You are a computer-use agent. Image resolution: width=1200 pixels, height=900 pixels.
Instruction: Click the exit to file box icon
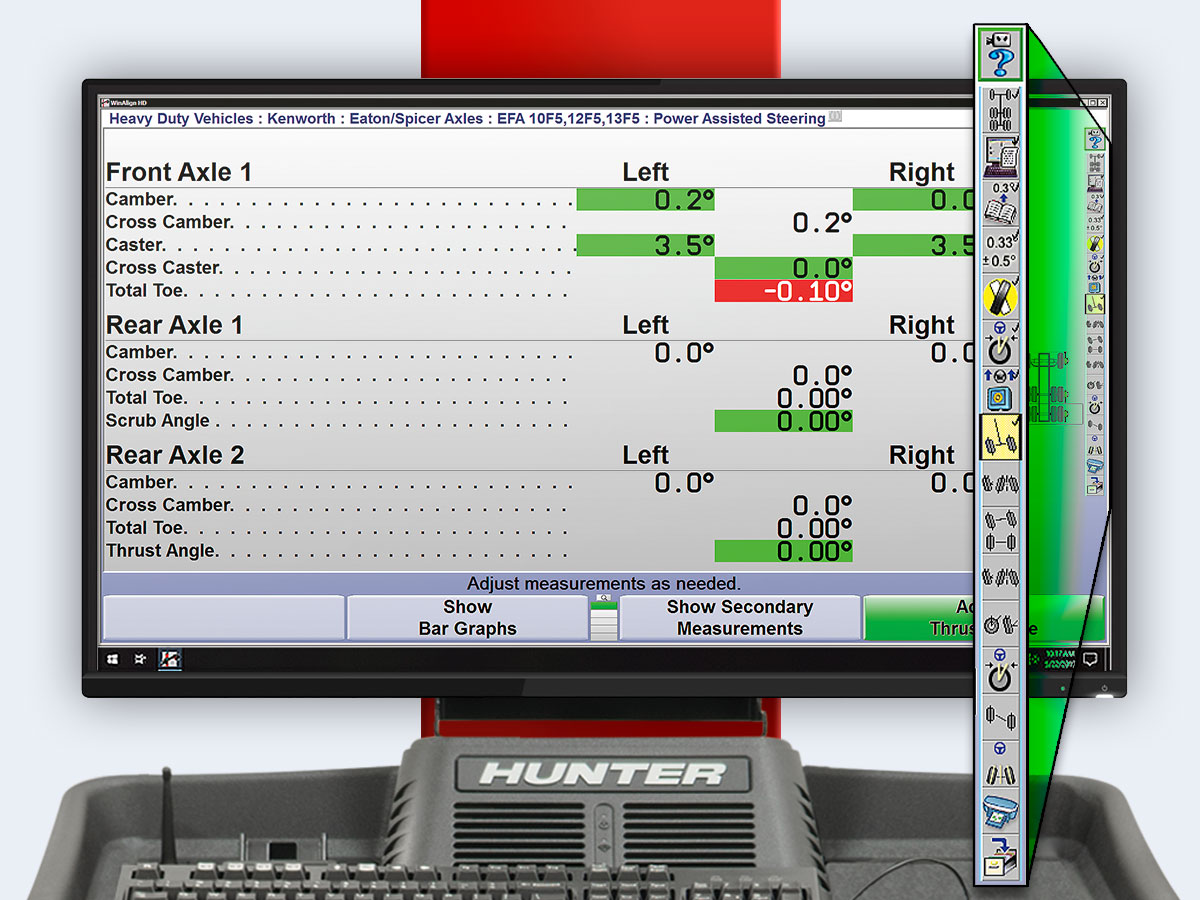999,858
